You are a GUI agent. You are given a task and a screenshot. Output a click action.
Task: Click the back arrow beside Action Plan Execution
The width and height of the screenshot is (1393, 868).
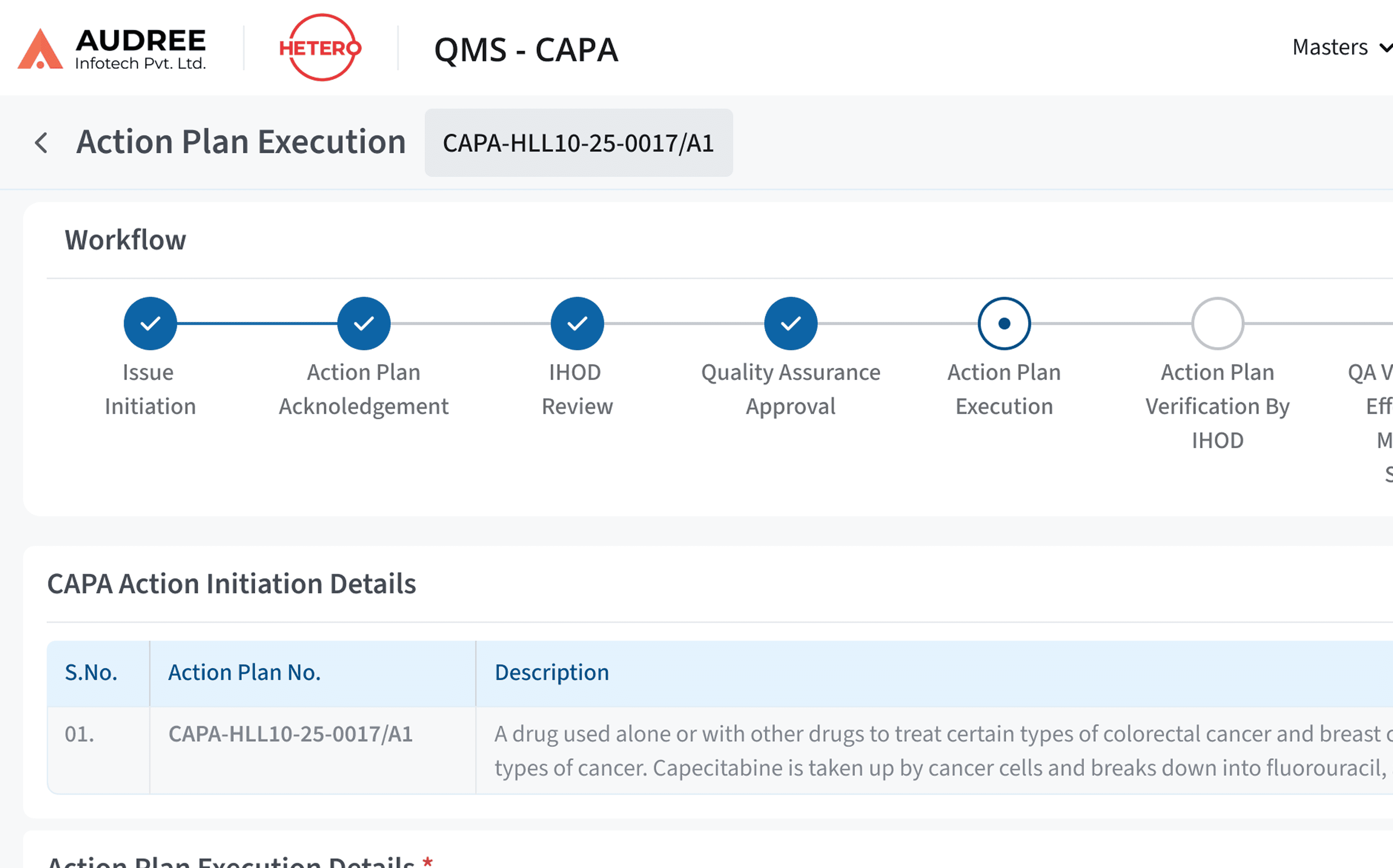coord(41,142)
